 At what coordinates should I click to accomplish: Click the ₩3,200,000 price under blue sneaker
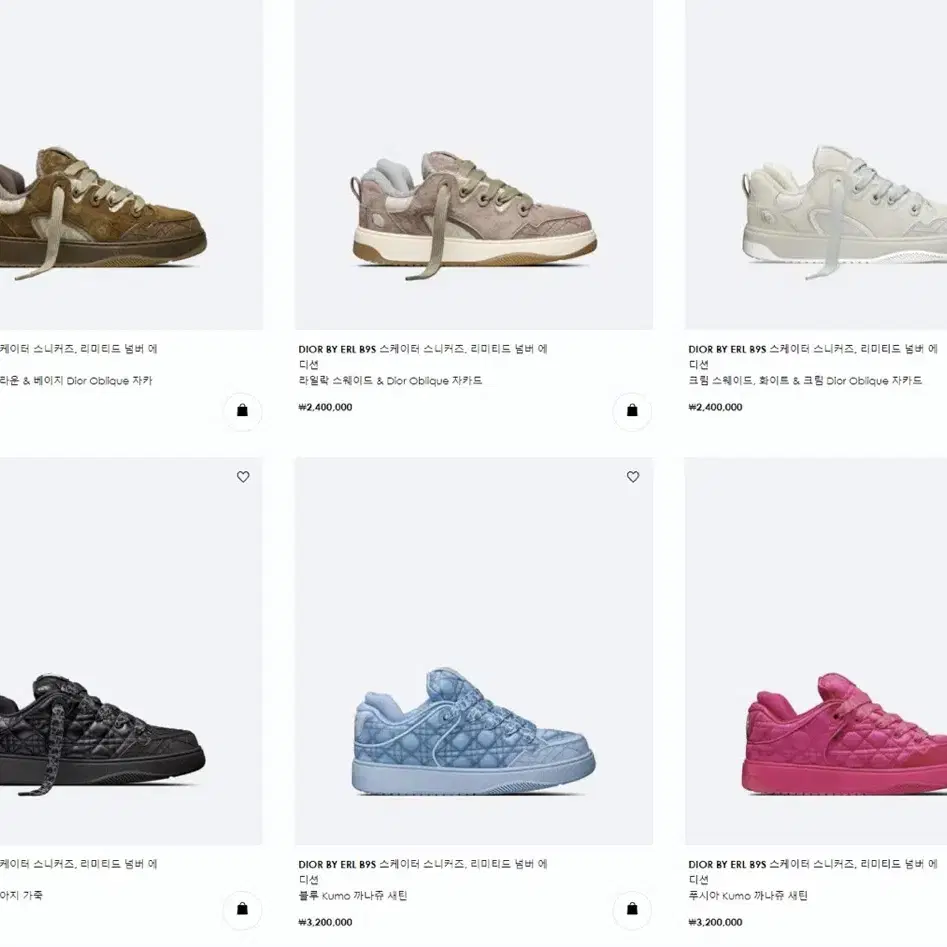(326, 922)
